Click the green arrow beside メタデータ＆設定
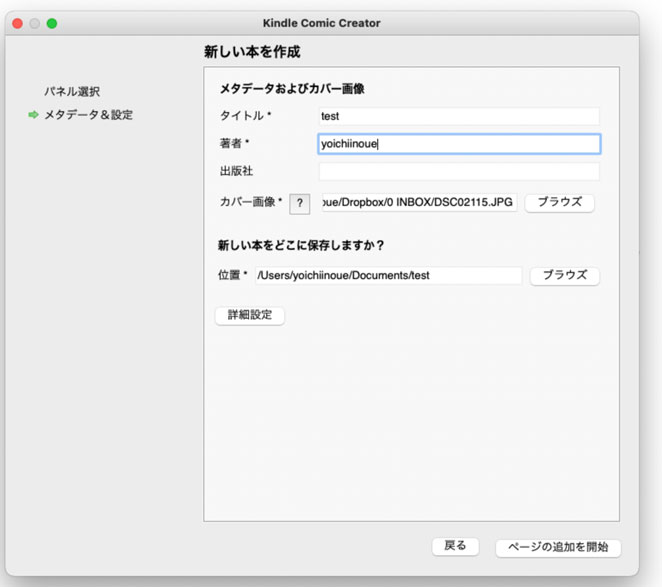Screen dimensions: 662x587 (33, 115)
